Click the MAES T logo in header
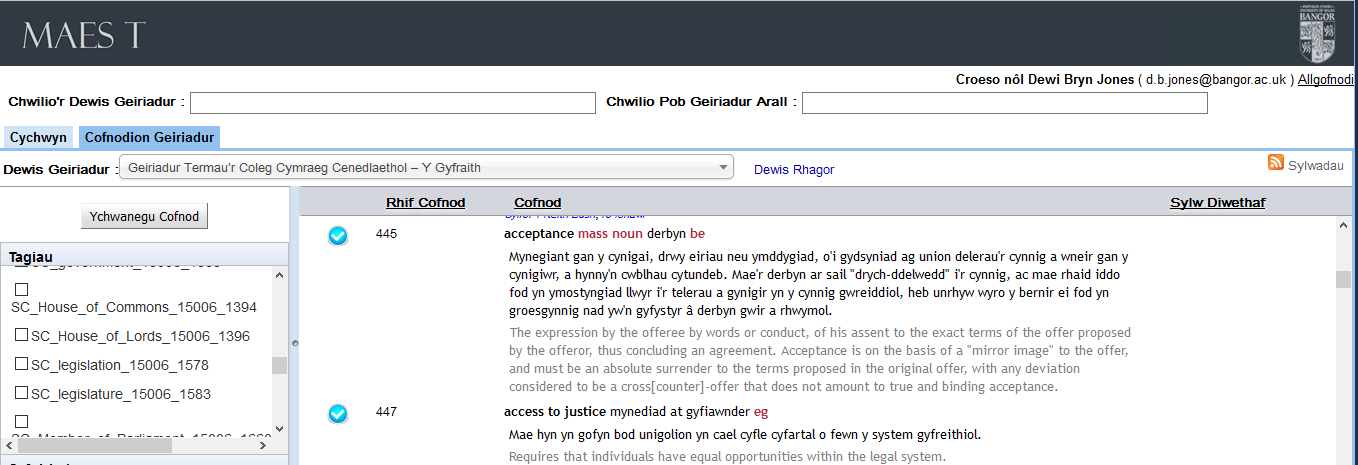Viewport: 1358px width, 465px height. point(84,35)
